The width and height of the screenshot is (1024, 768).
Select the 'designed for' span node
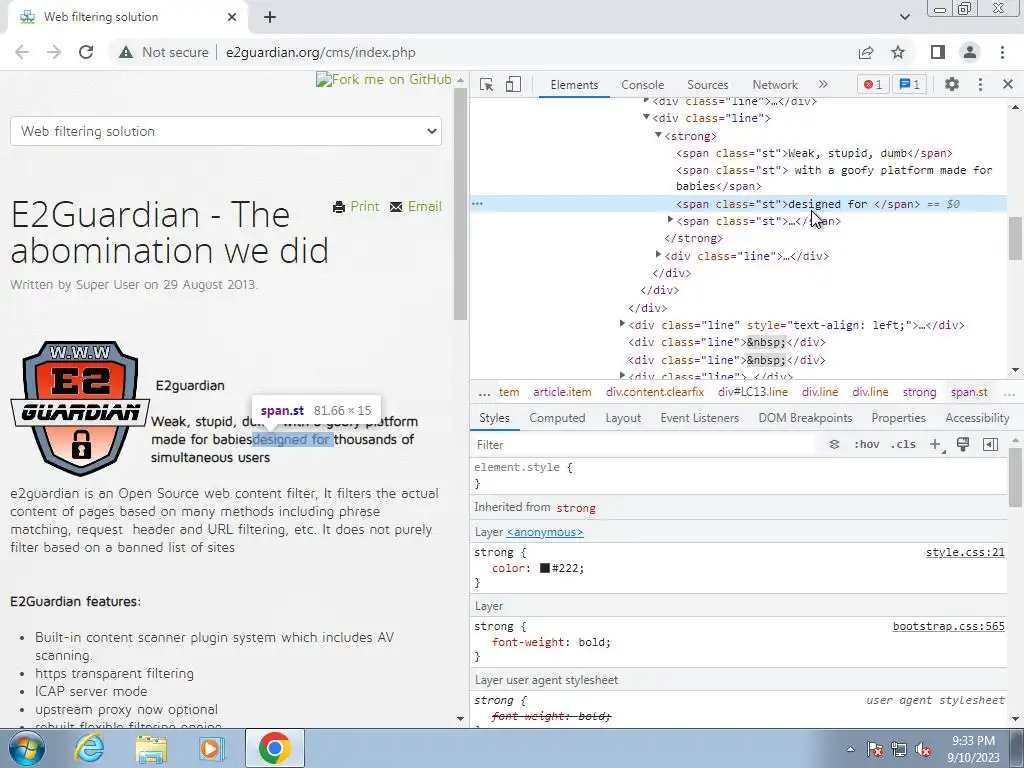click(797, 204)
